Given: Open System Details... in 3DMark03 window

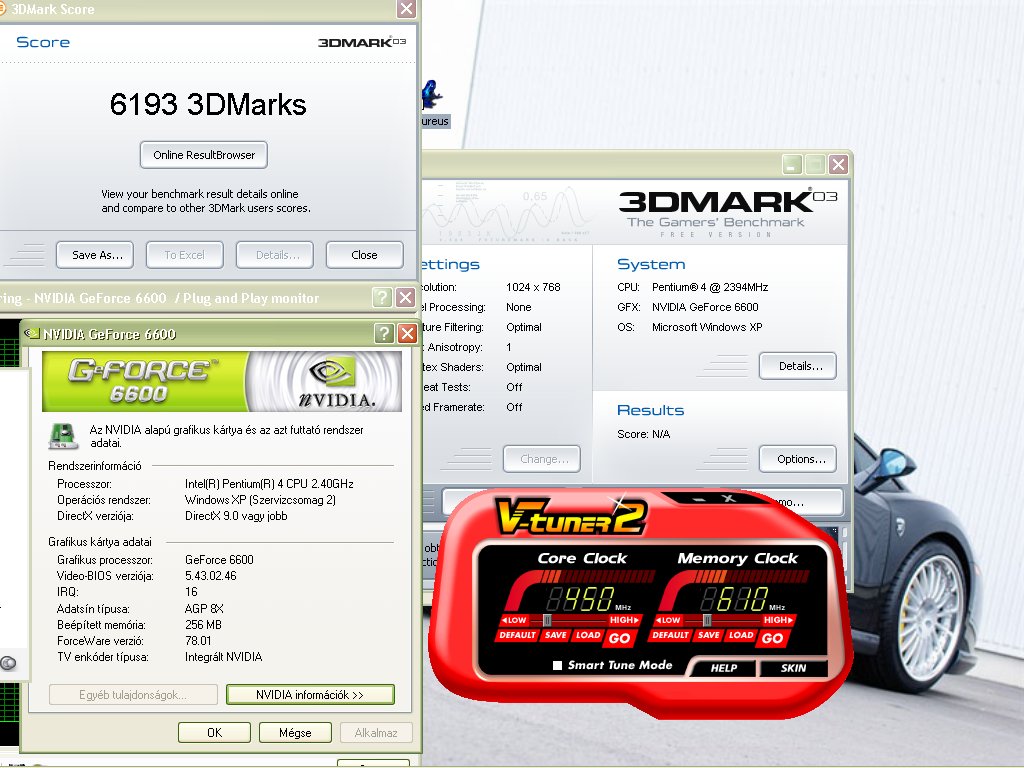Looking at the screenshot, I should [x=797, y=366].
